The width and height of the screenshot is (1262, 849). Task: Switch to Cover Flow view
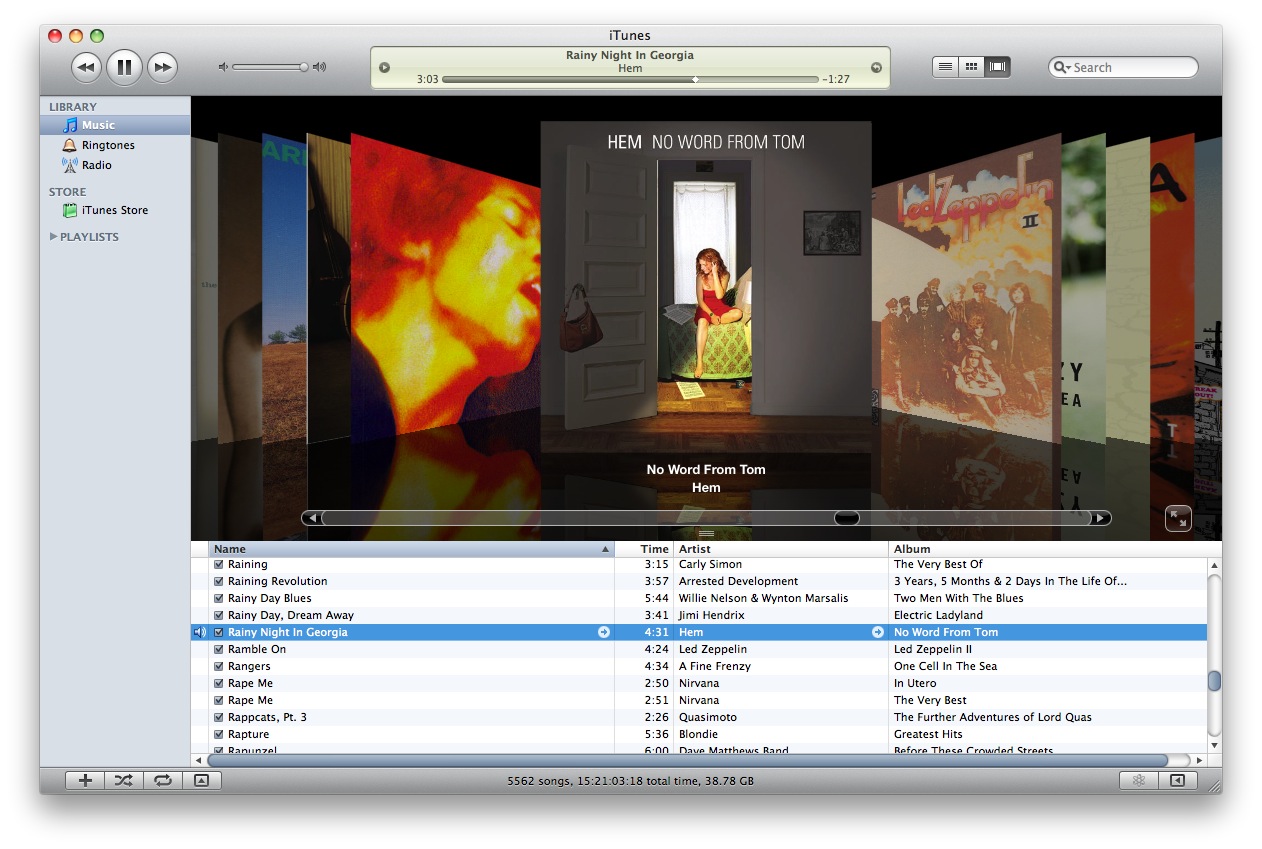pyautogui.click(x=997, y=67)
